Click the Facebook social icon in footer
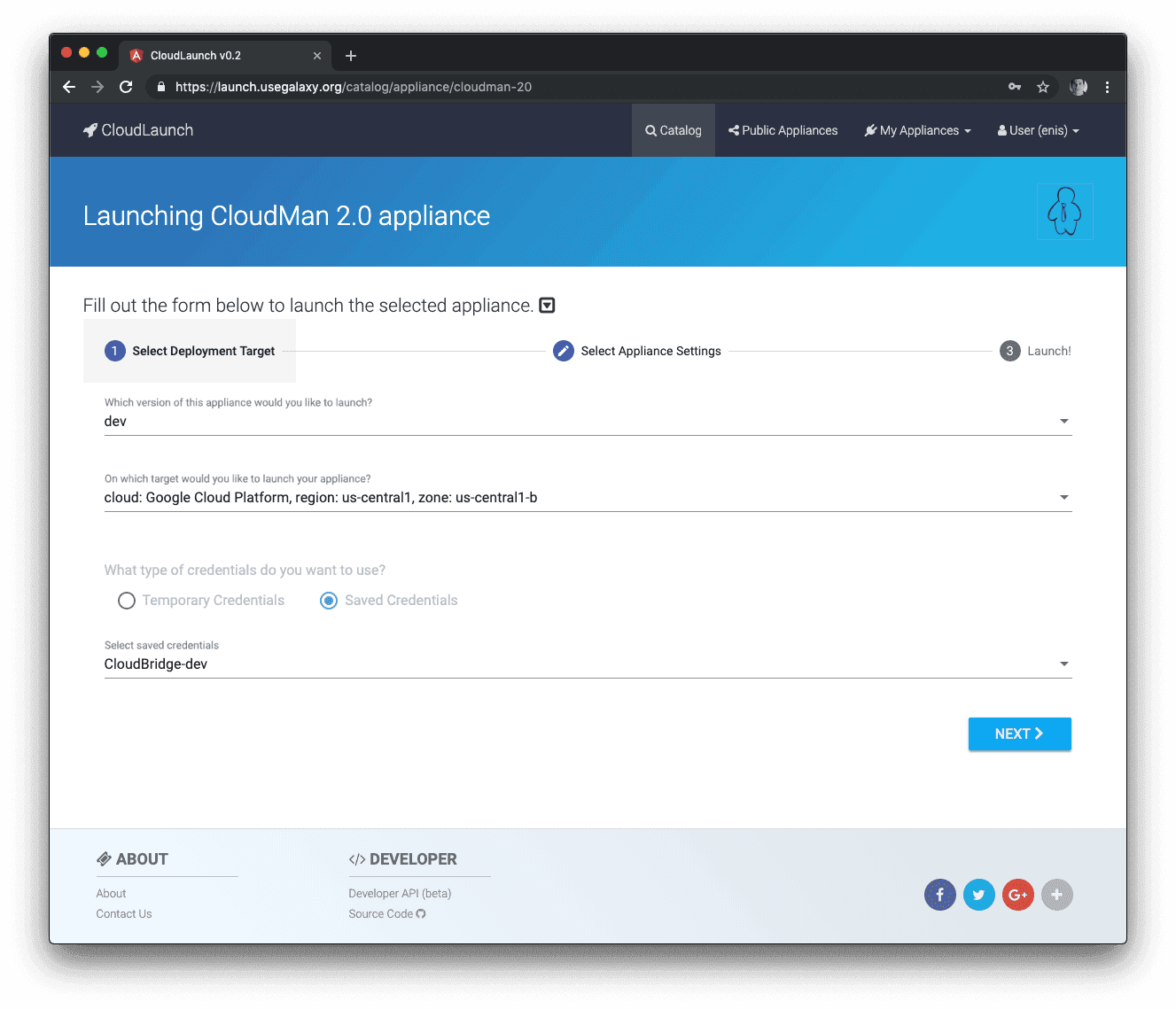Screen dimensions: 1176x1009 click(x=939, y=895)
